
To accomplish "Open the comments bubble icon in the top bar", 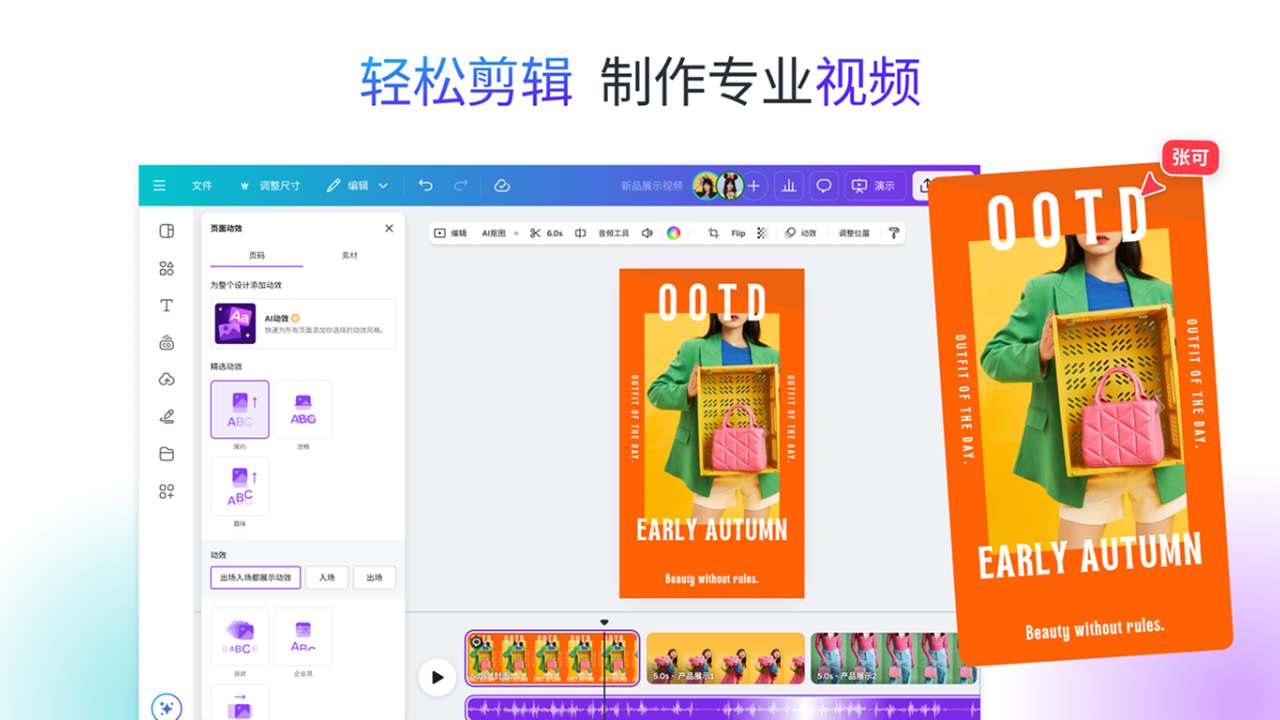I will [x=823, y=185].
